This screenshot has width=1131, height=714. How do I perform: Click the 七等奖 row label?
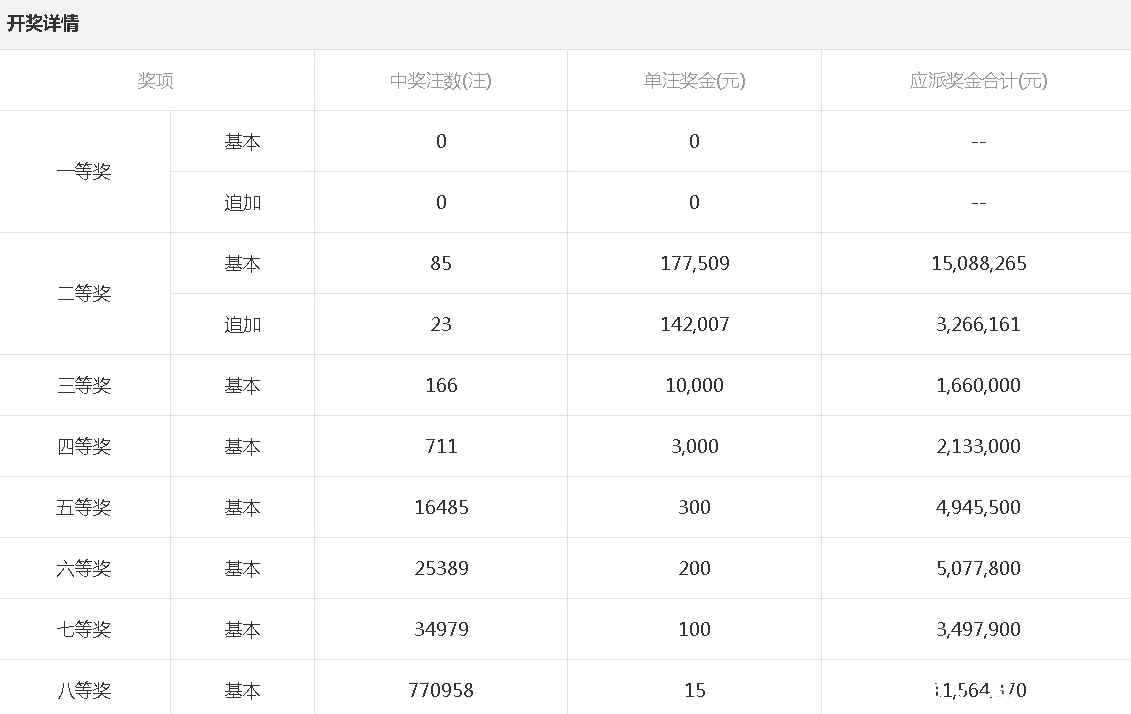tap(85, 629)
